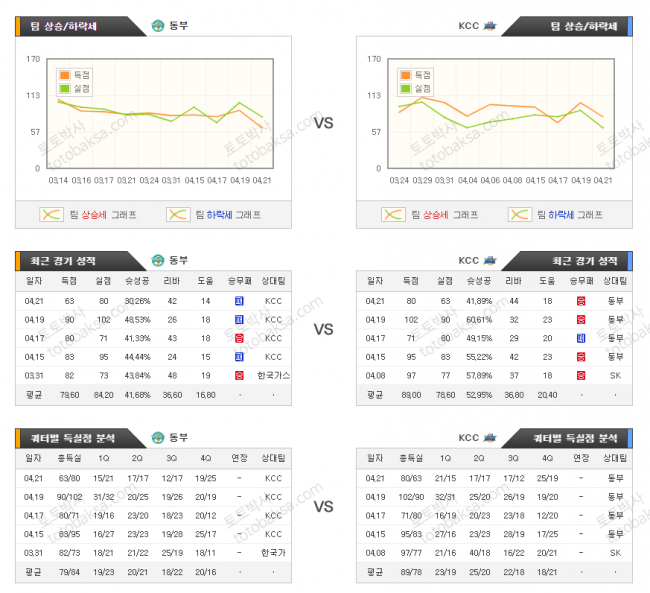Viewport: 650px width, 593px height.
Task: Click the 04.21 win icon in KCC results
Action: coord(581,301)
